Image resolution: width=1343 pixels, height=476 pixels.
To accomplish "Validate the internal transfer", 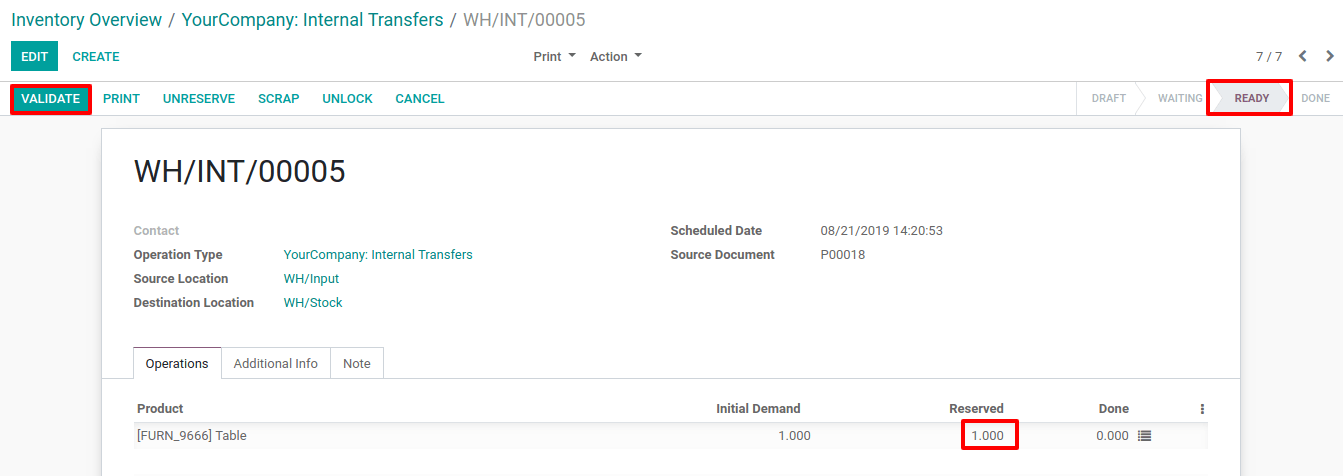I will click(x=51, y=99).
